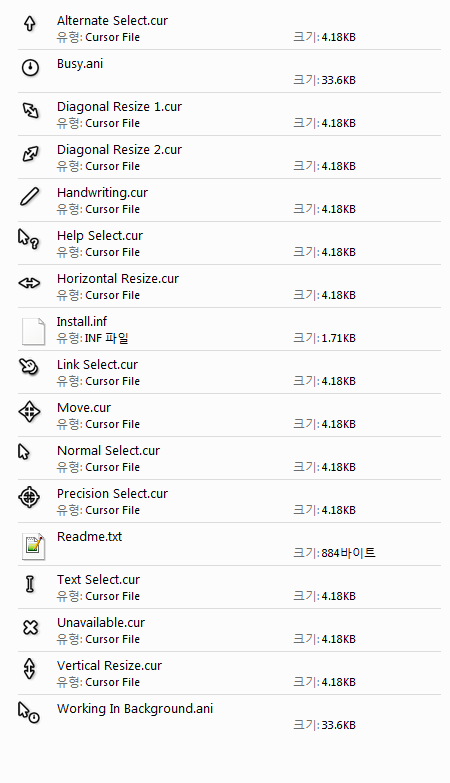Select the Readme.txt file name
Image resolution: width=450 pixels, height=783 pixels.
pos(89,536)
